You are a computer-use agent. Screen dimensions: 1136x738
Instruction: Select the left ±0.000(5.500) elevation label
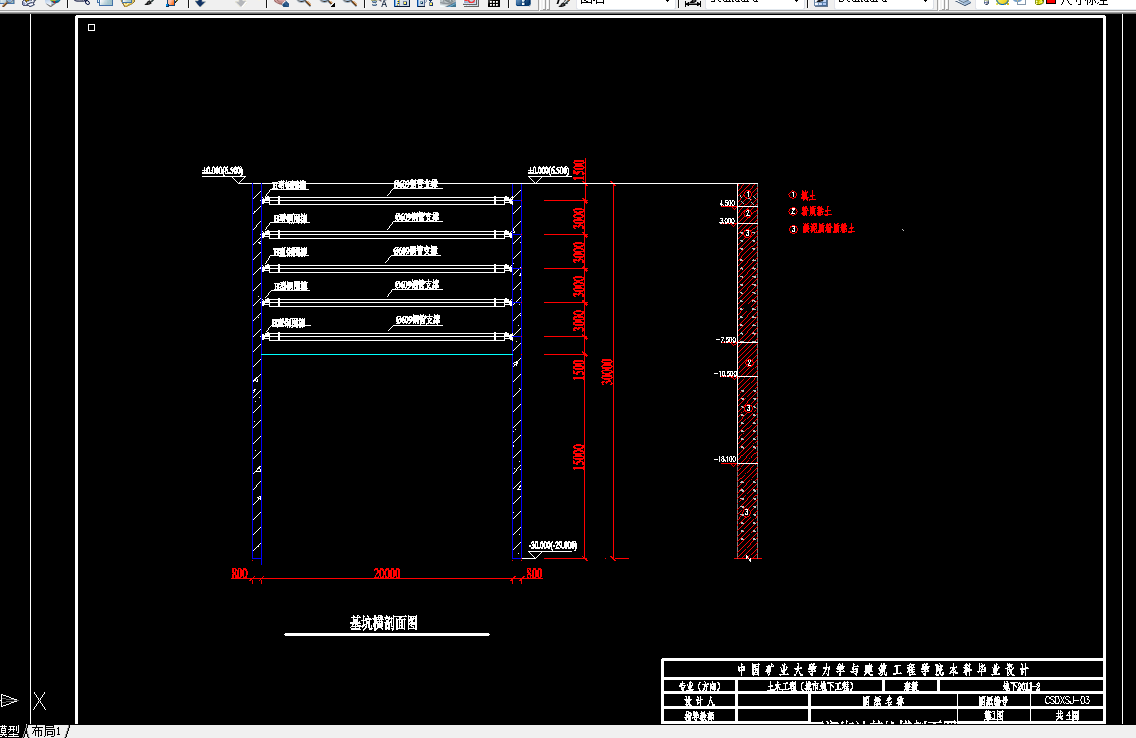(222, 171)
